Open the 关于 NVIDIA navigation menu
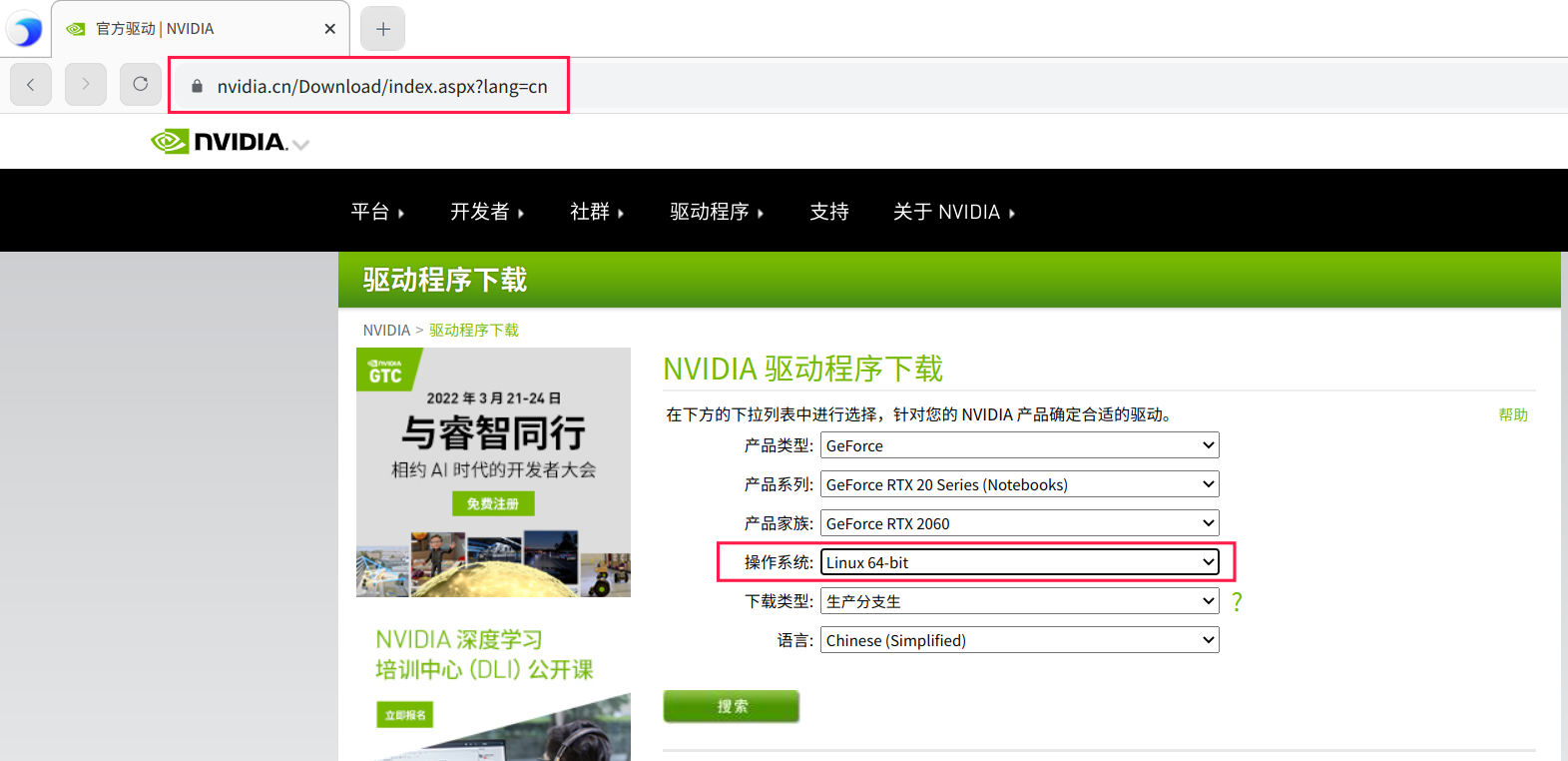Screen dimensions: 1568x761 [x=954, y=212]
